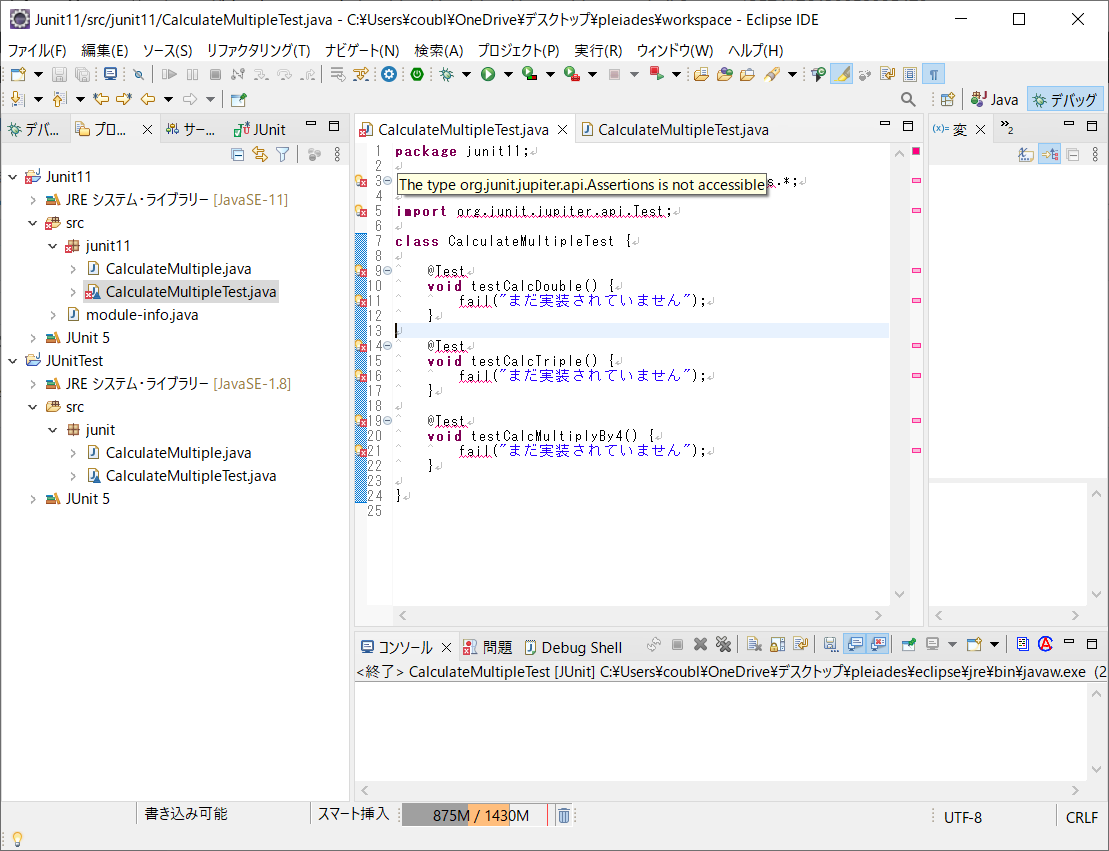The height and width of the screenshot is (851, 1109).
Task: Click the heap memory usage bar
Action: coord(475,816)
